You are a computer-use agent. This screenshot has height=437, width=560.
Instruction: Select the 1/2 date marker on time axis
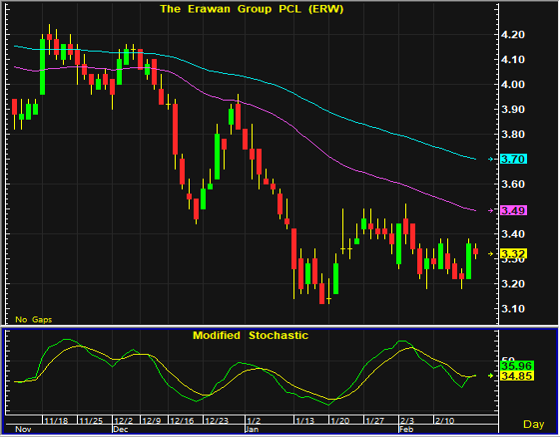point(254,421)
